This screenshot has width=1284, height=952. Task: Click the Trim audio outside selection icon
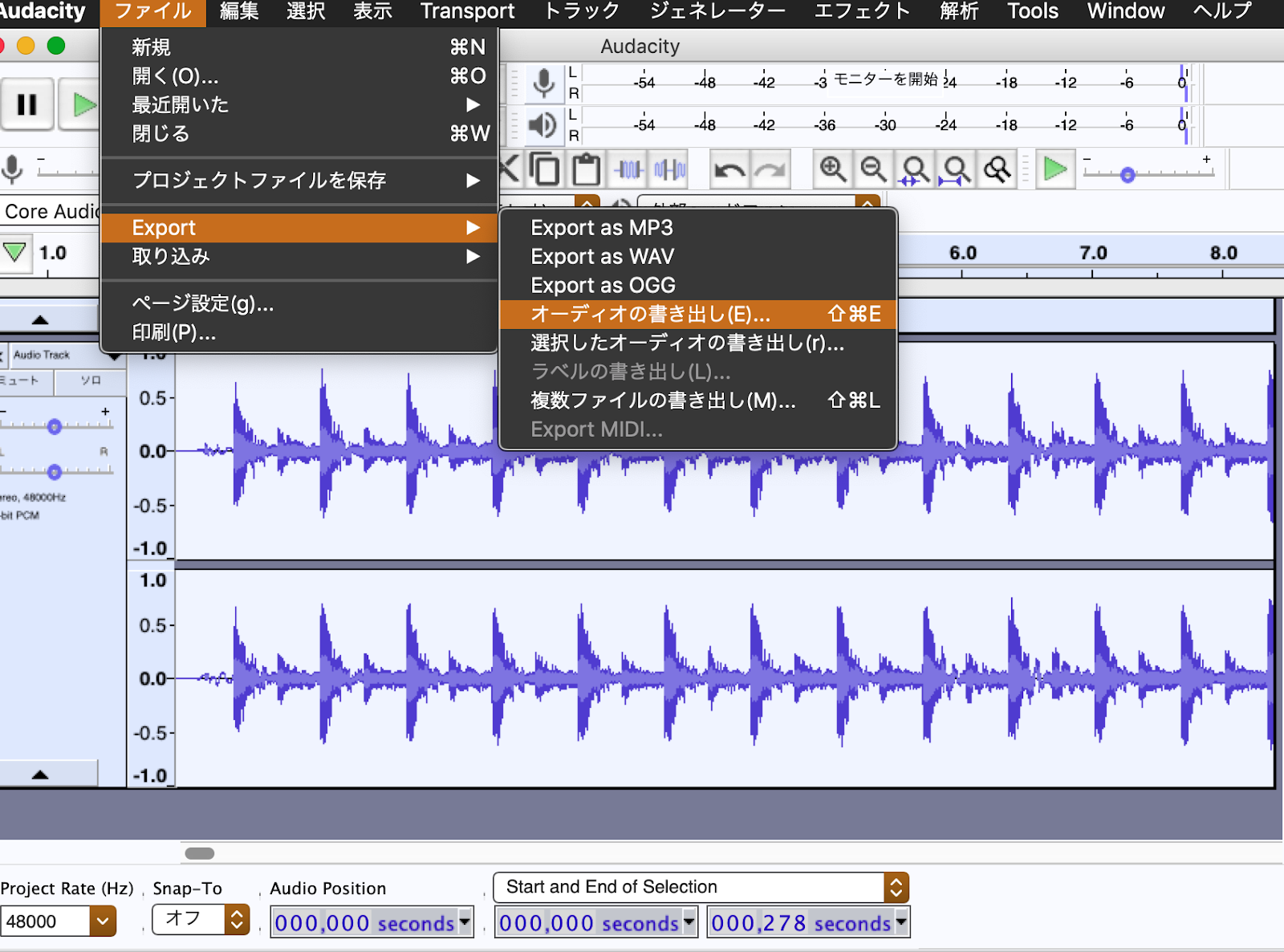pos(628,169)
